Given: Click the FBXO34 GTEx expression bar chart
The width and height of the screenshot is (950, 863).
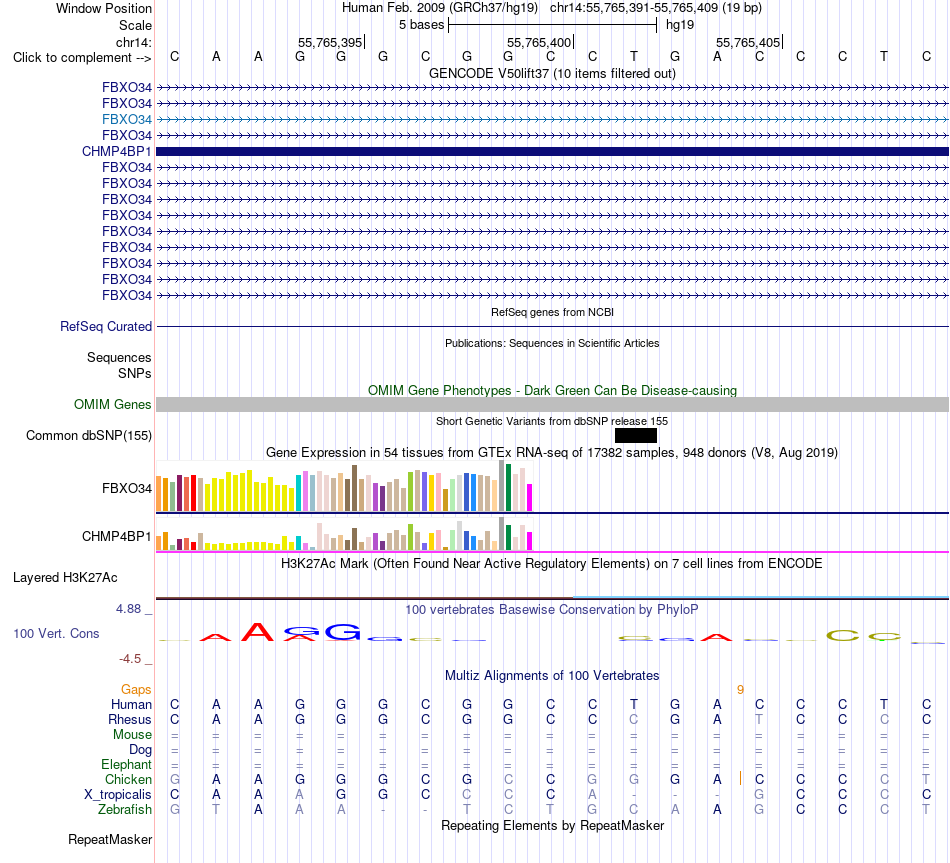Looking at the screenshot, I should [344, 486].
